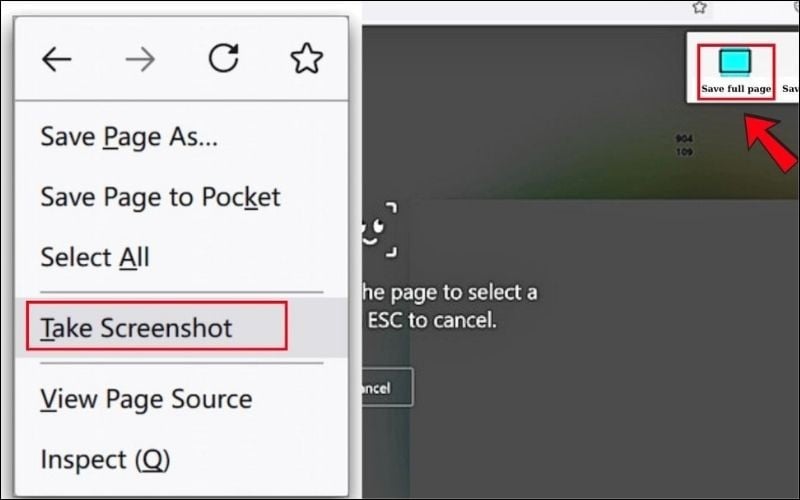This screenshot has height=500, width=800.
Task: Choose Select All in the context menu
Action: pyautogui.click(x=95, y=257)
